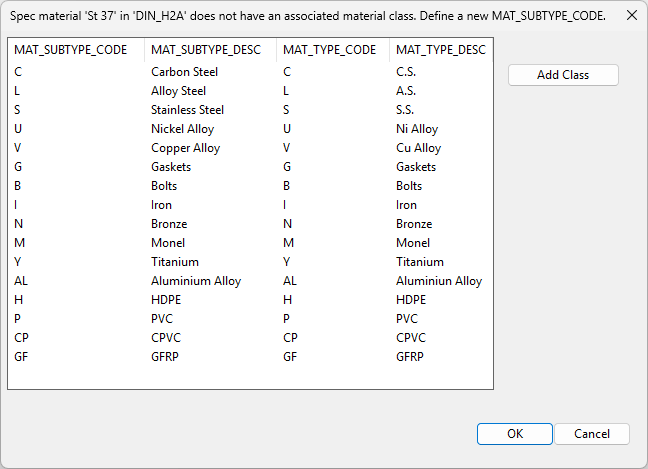Confirm the dialog with OK

click(x=514, y=434)
